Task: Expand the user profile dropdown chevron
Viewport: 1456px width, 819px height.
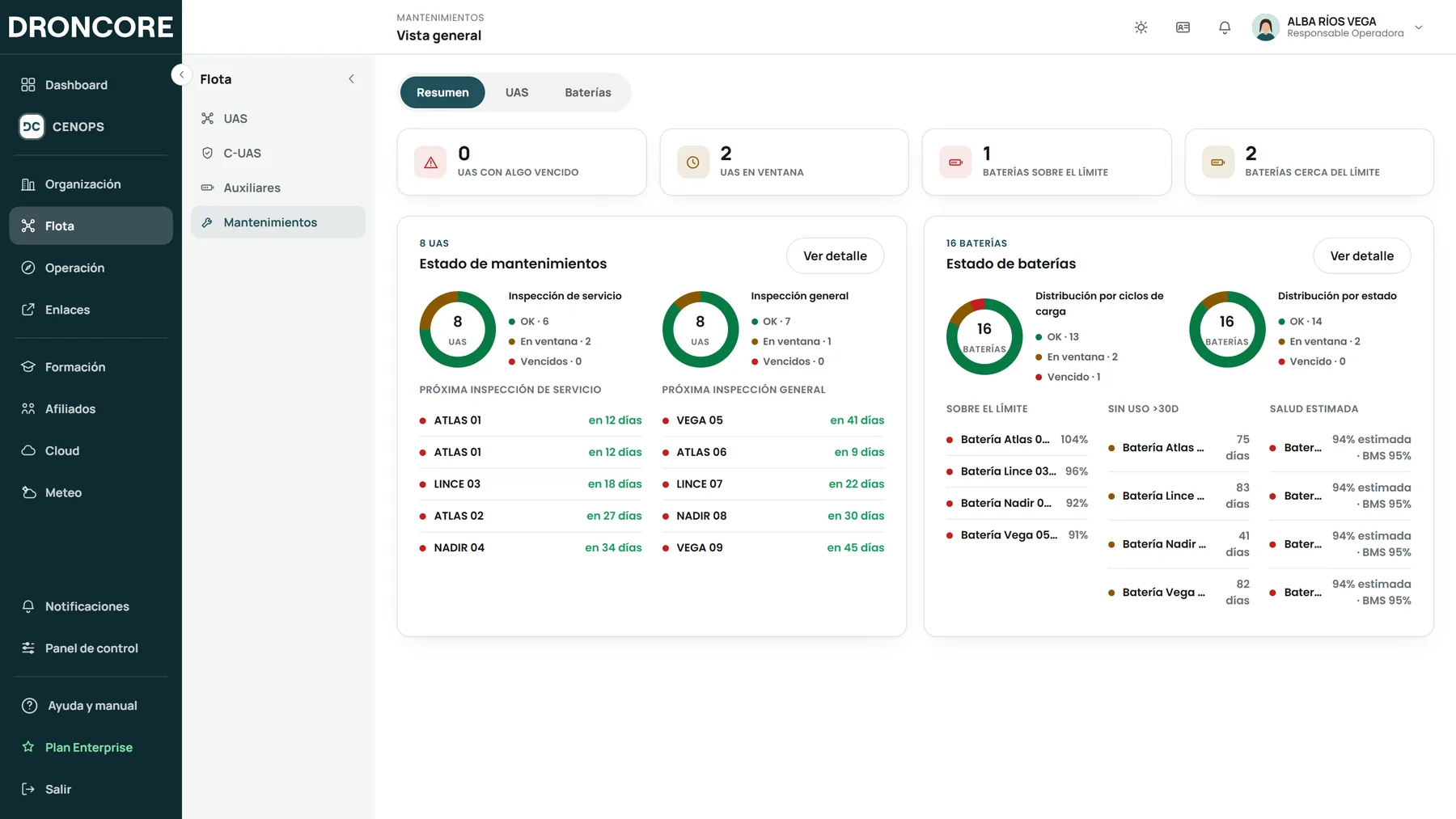Action: (1418, 27)
